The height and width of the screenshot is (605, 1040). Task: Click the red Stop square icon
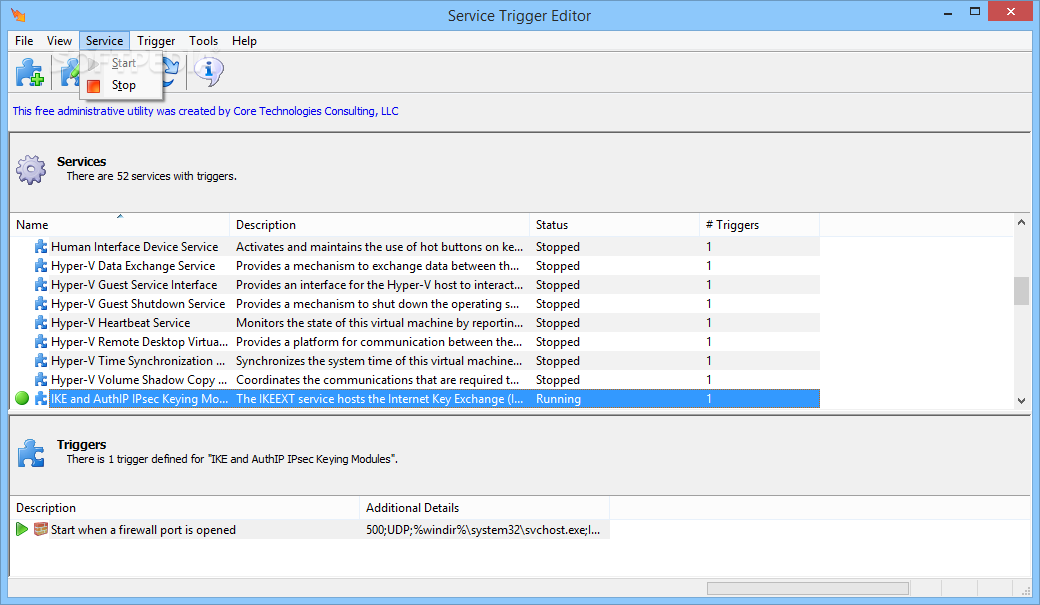tap(94, 86)
